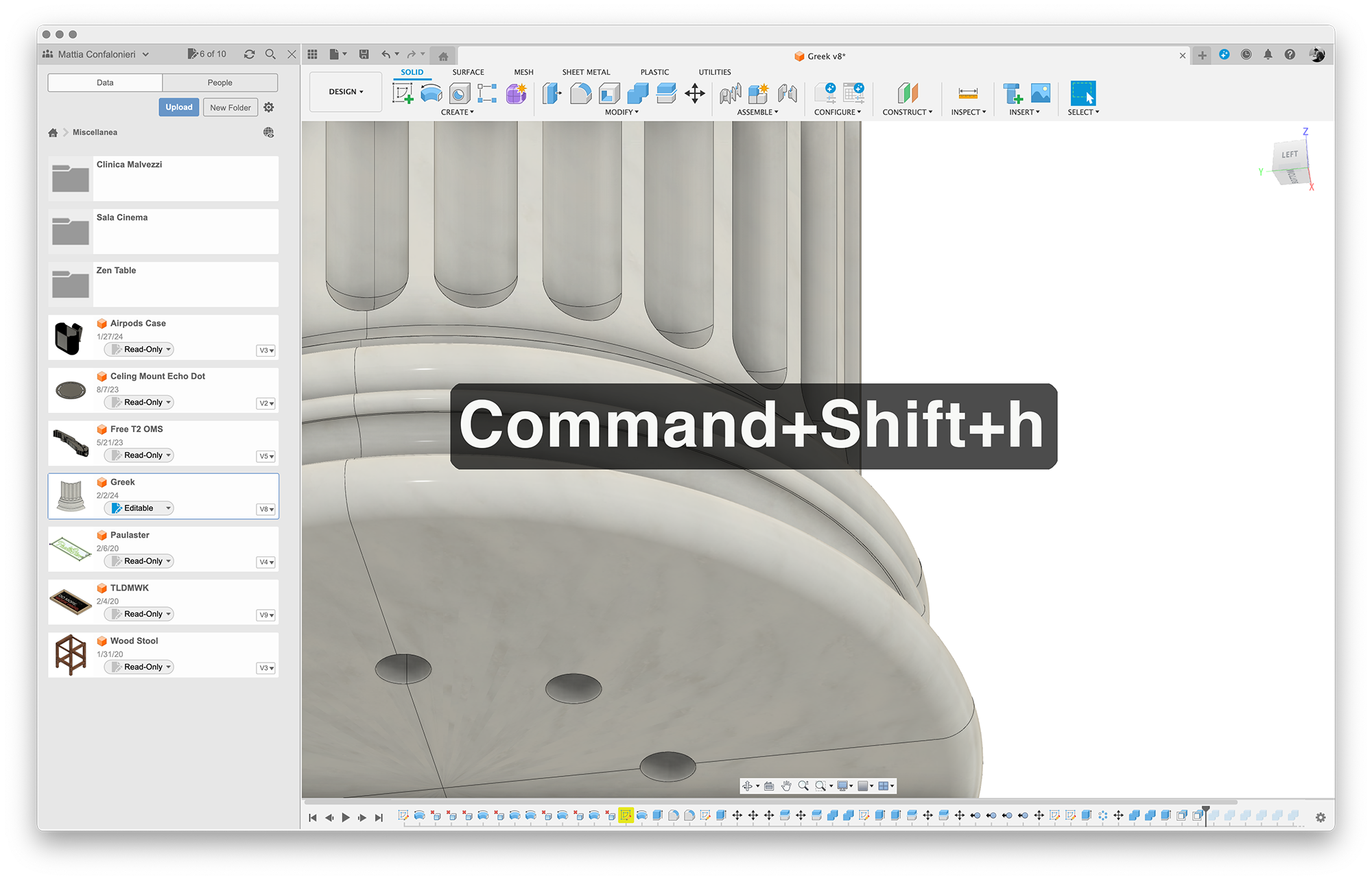Select the Press Pull tool icon
Screen dimensions: 1372x880
(552, 93)
